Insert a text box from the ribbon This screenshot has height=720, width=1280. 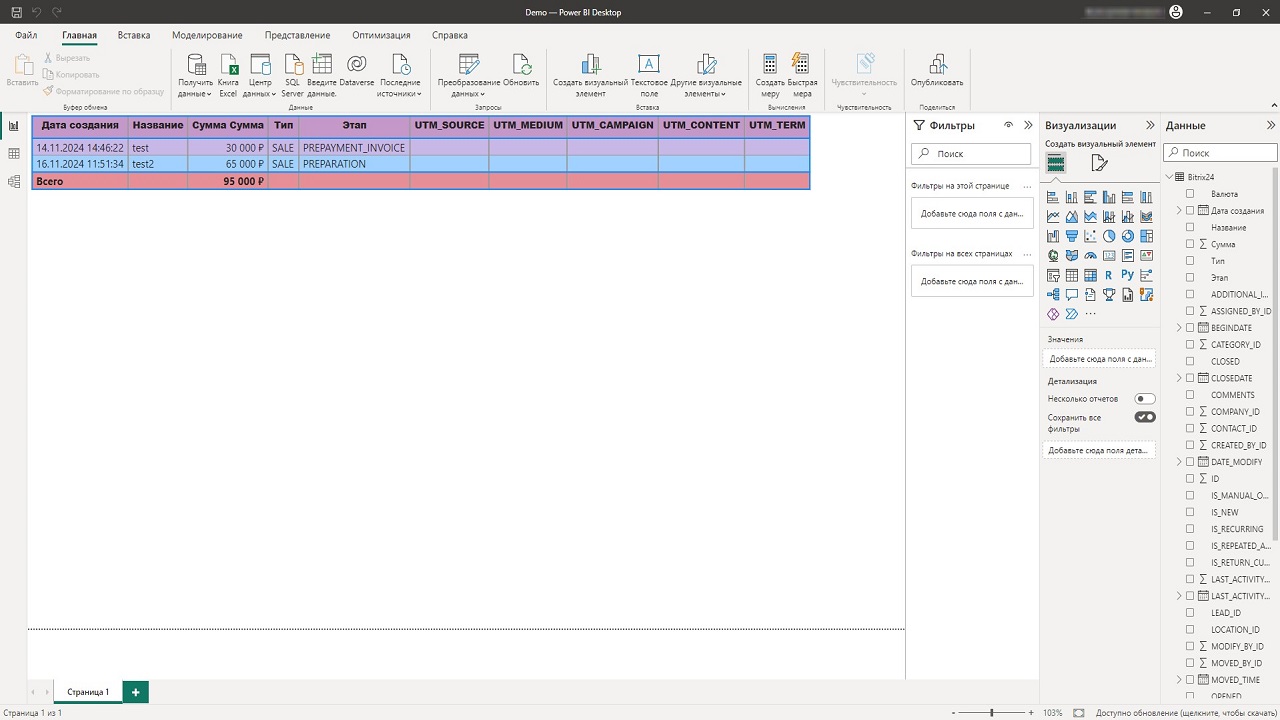click(x=649, y=66)
